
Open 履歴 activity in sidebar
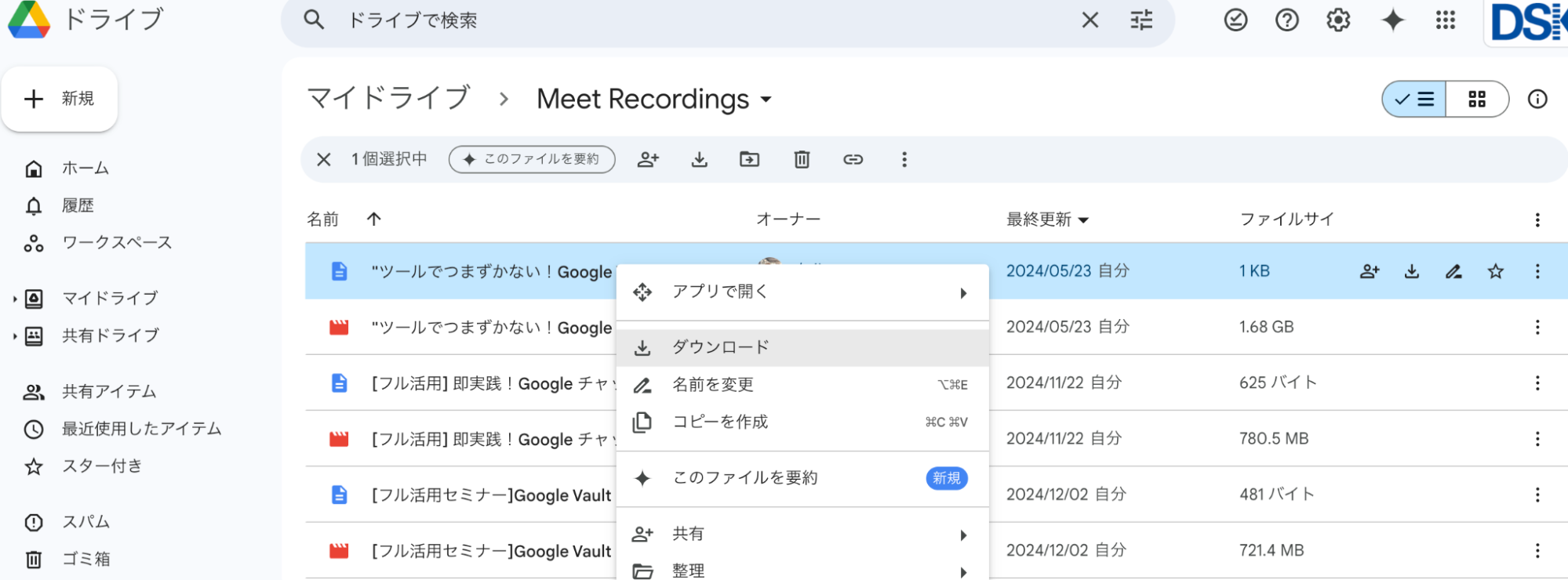click(78, 205)
